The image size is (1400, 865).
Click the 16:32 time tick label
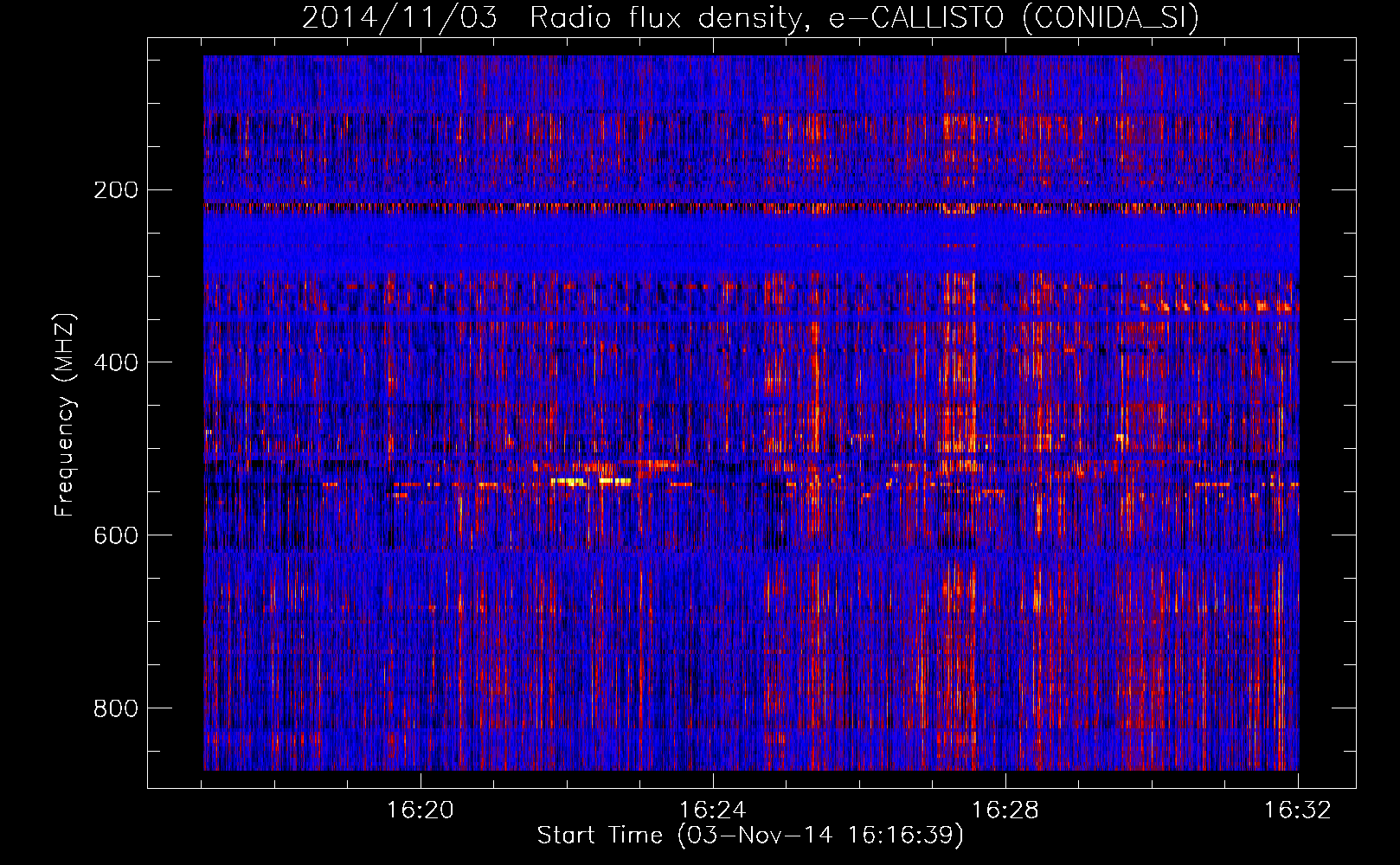(1298, 811)
